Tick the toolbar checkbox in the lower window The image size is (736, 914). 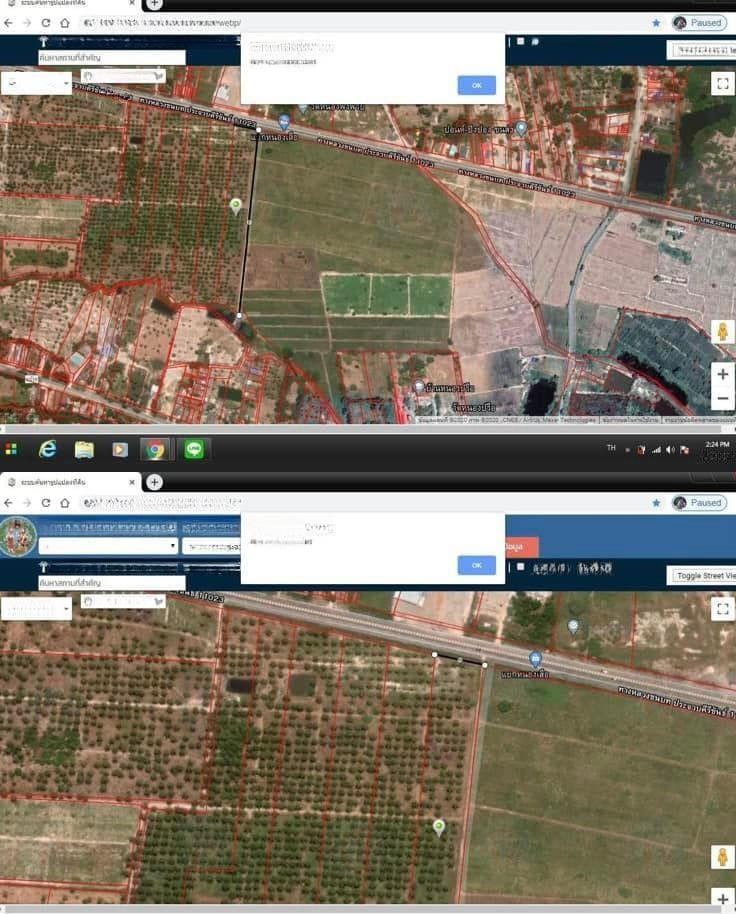[x=521, y=567]
